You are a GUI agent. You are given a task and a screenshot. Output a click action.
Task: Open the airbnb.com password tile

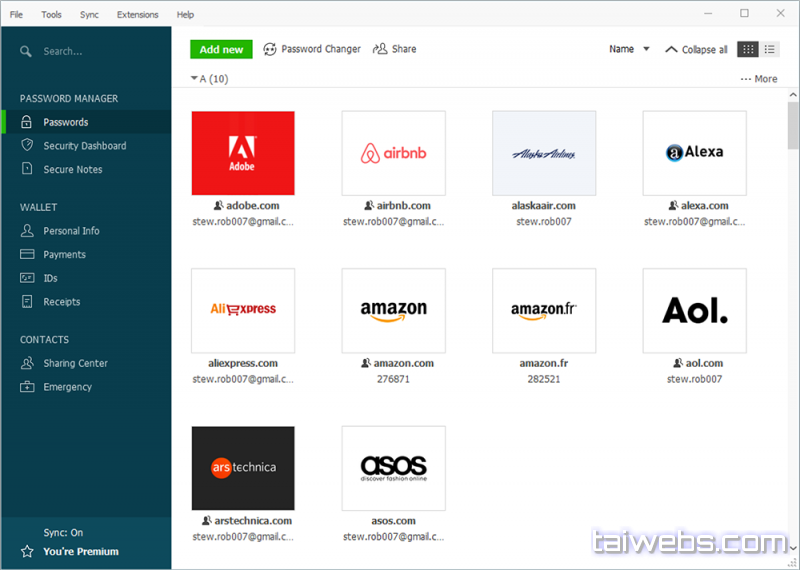pyautogui.click(x=393, y=153)
